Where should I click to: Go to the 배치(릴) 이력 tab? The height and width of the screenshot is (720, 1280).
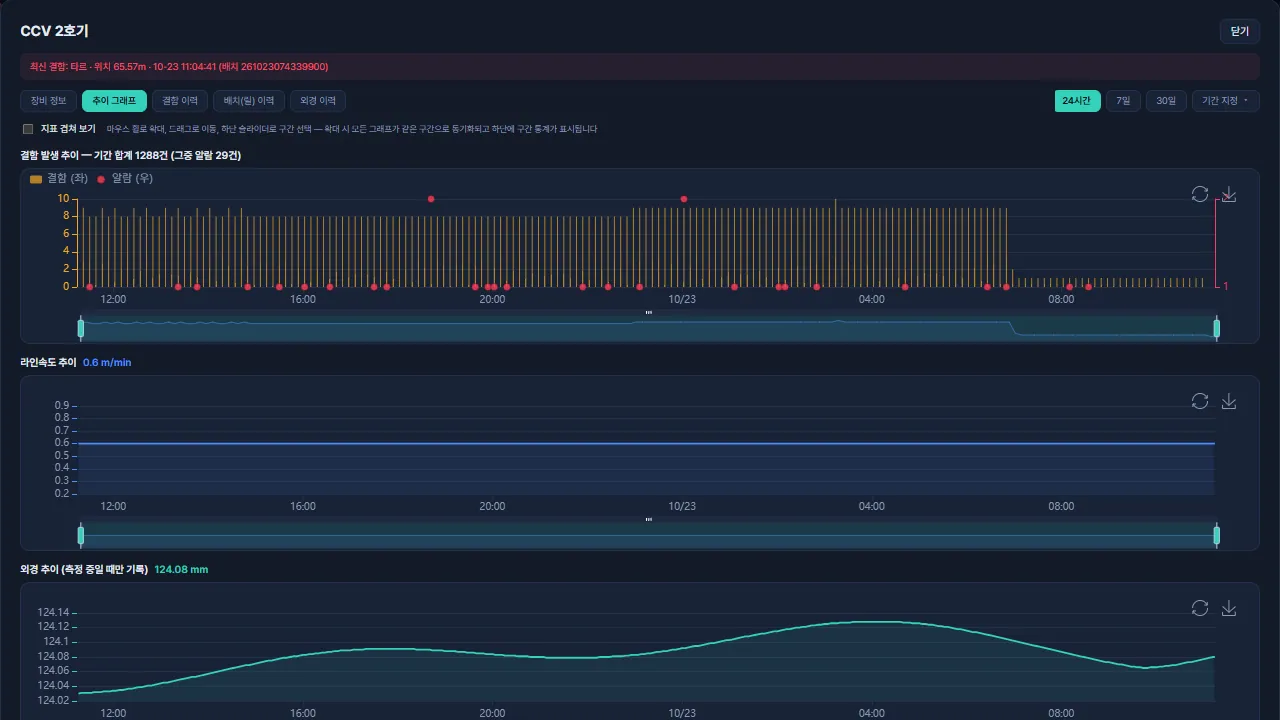pyautogui.click(x=249, y=101)
